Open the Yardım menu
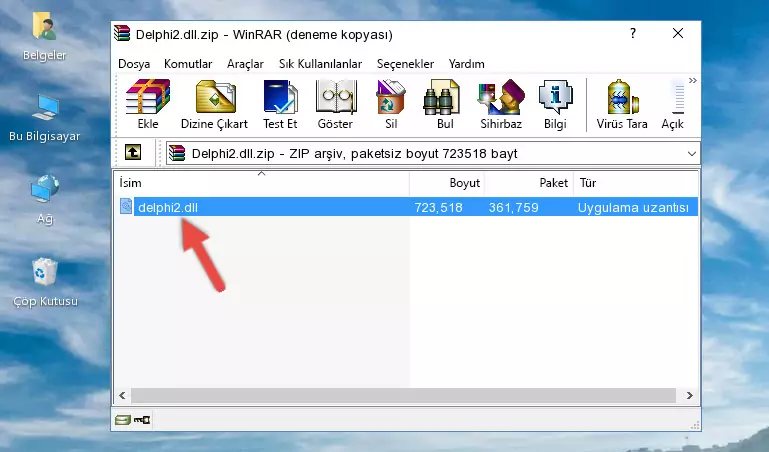Viewport: 769px width, 452px height. click(x=466, y=64)
